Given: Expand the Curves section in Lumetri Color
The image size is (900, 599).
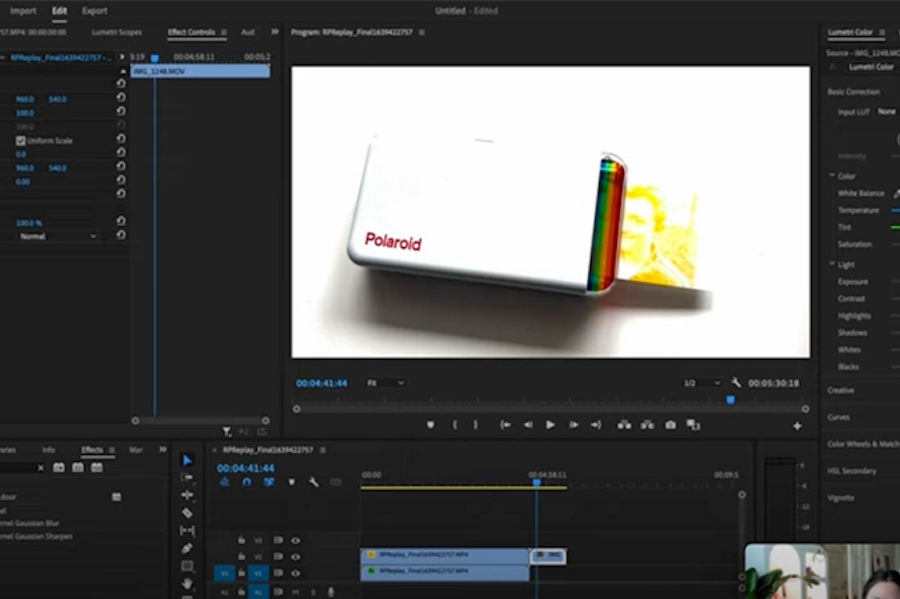Looking at the screenshot, I should point(838,417).
